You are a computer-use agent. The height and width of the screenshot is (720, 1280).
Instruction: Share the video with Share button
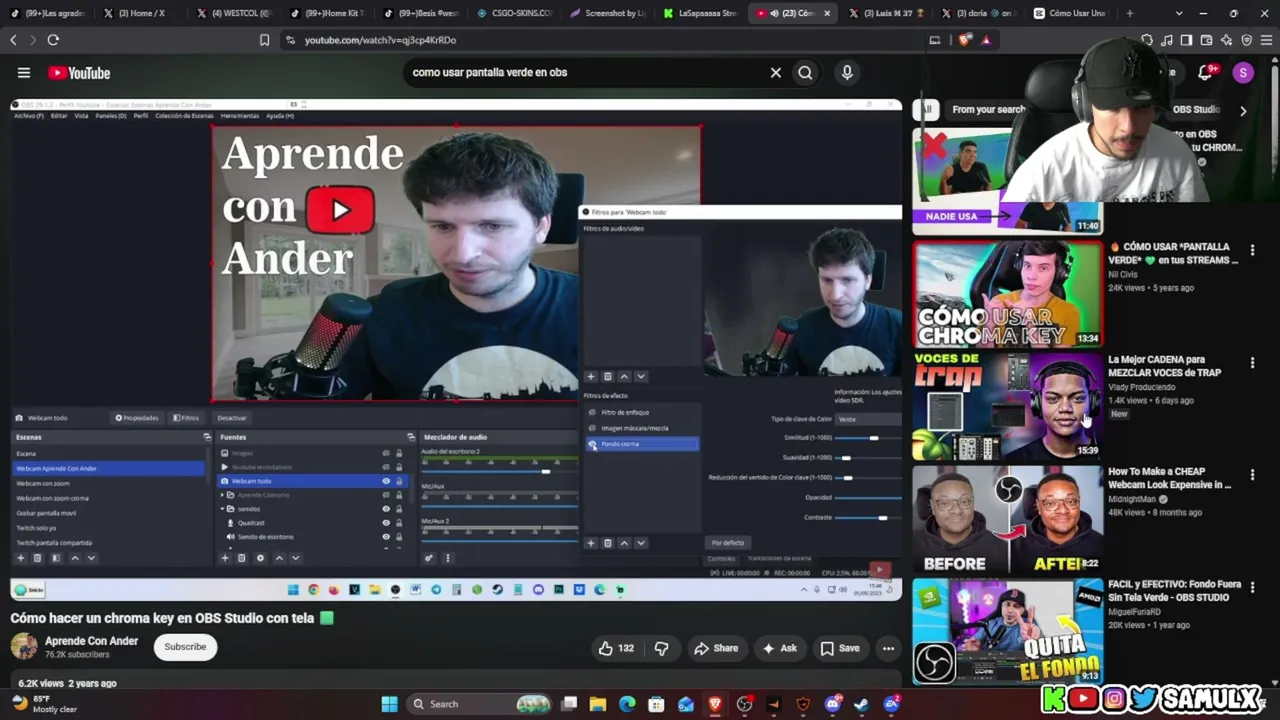[716, 648]
